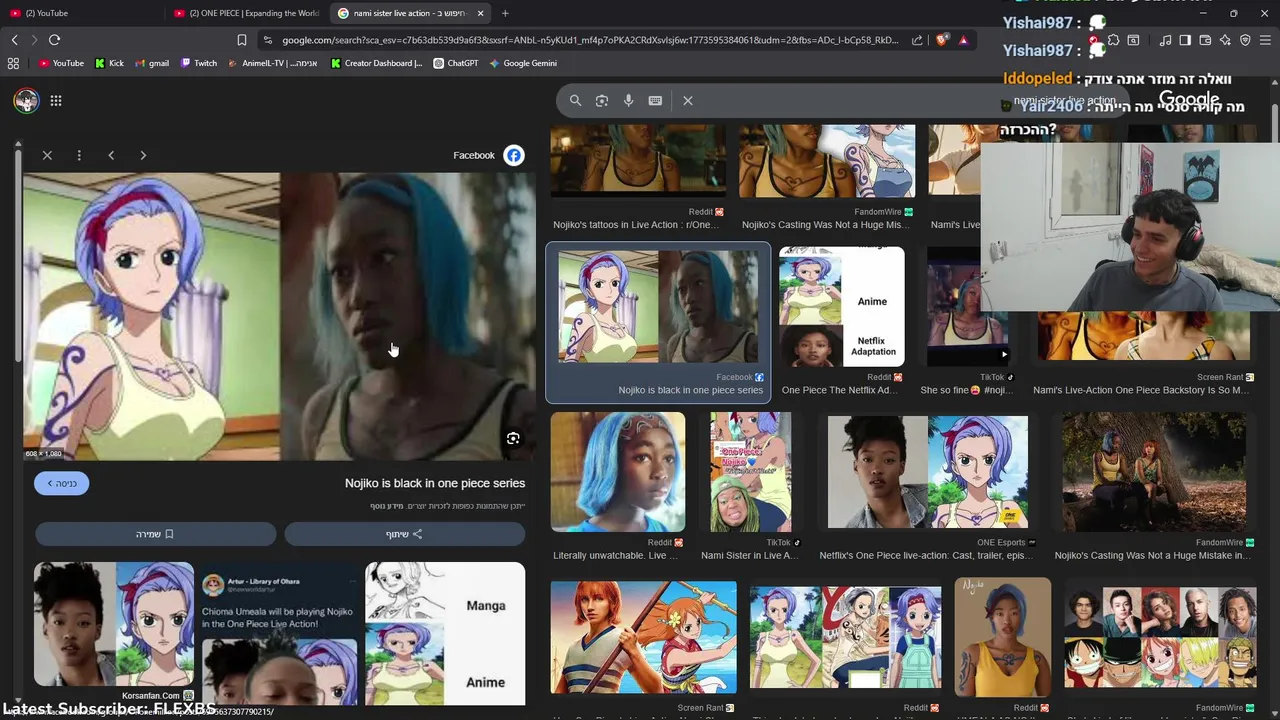1280x720 pixels.
Task: Open the browser extensions puzzle icon
Action: click(1113, 40)
